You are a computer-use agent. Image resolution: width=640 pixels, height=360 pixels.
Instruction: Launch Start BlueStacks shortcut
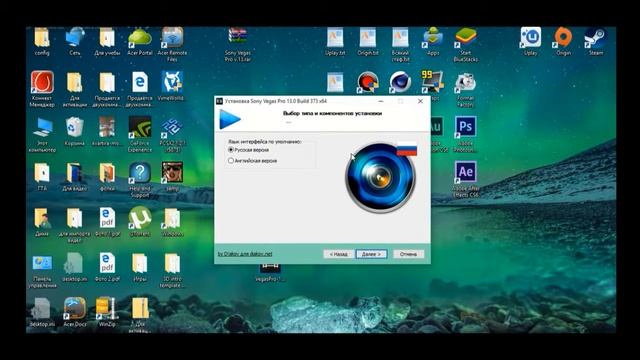coord(465,44)
